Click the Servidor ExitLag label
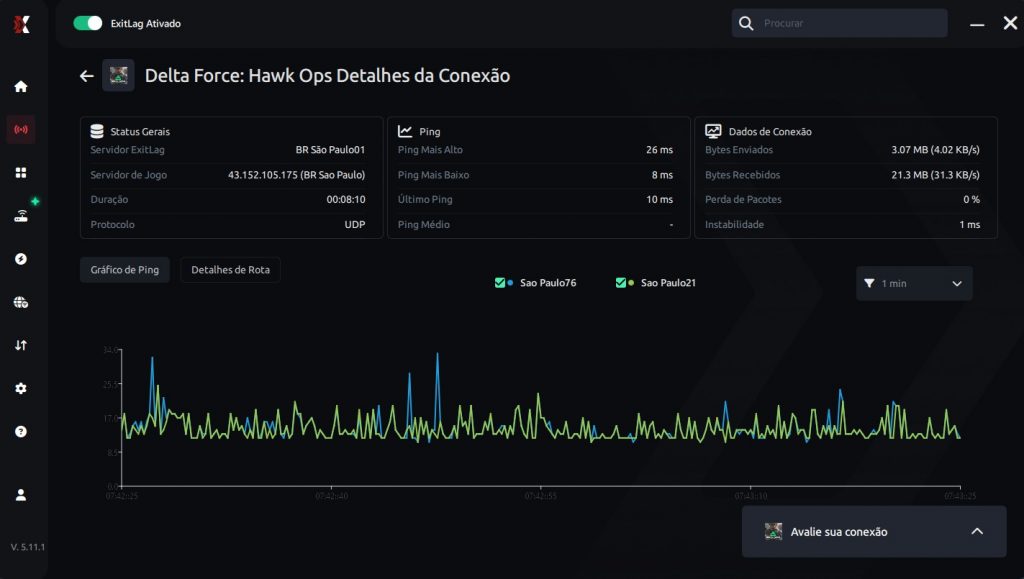The image size is (1024, 579). 127,149
